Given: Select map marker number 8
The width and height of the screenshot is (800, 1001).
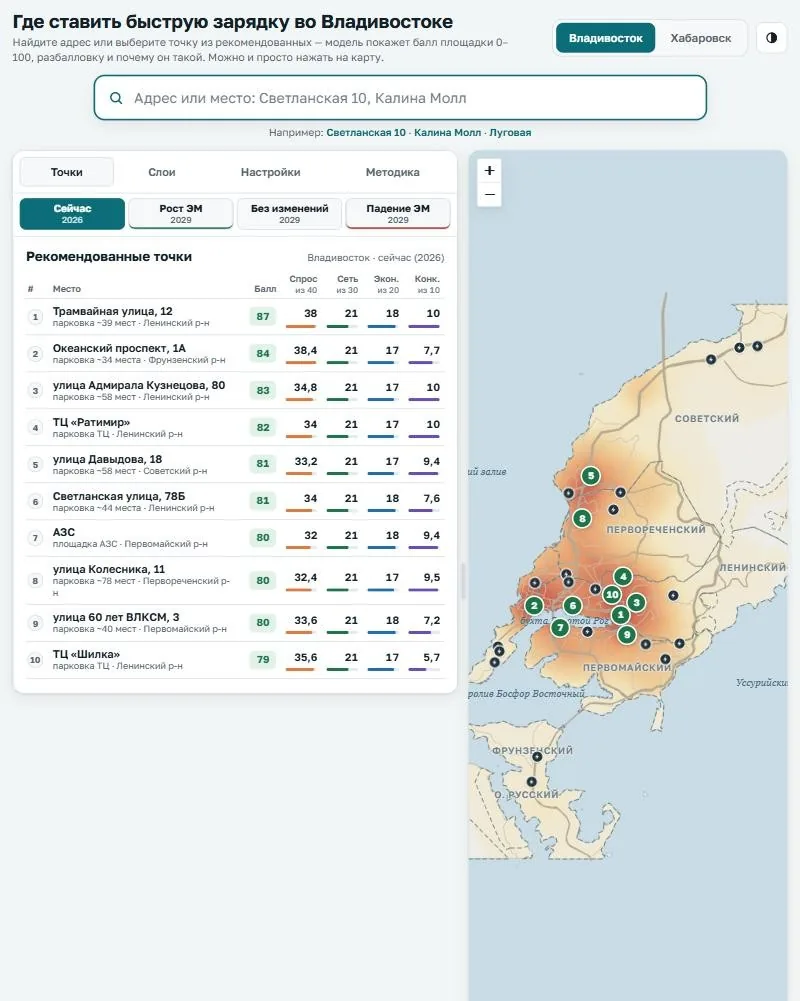Looking at the screenshot, I should pos(582,518).
